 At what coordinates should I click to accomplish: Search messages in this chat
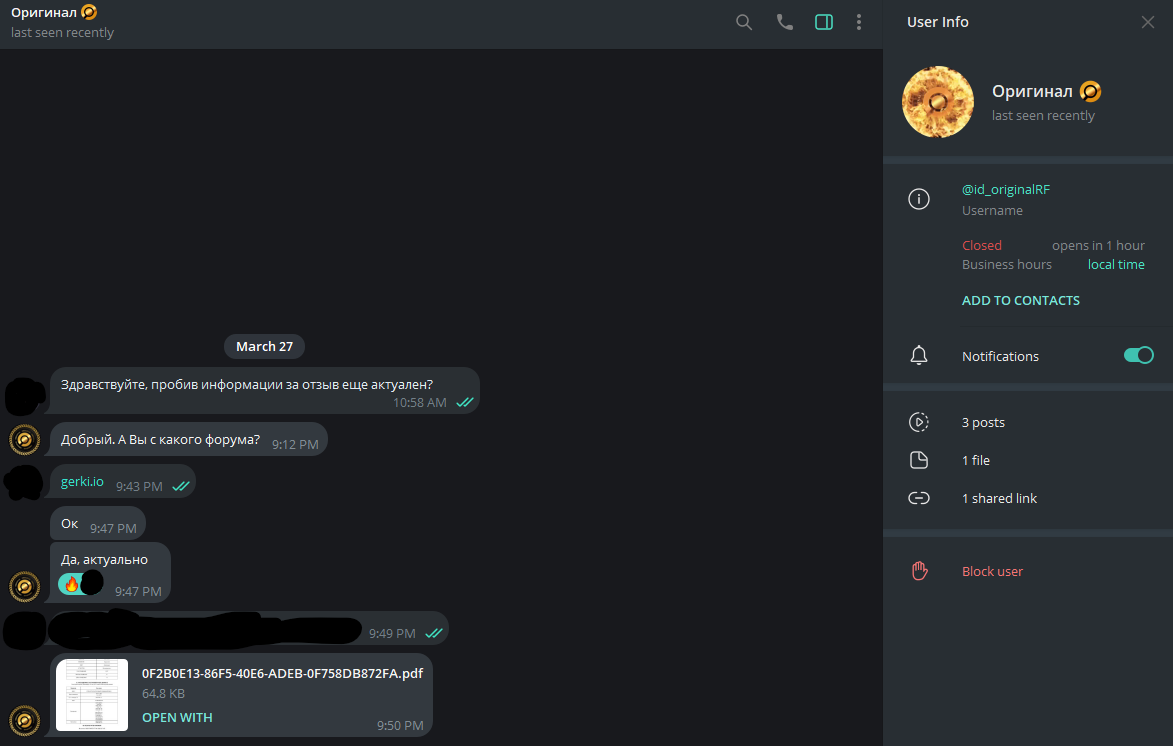point(744,22)
